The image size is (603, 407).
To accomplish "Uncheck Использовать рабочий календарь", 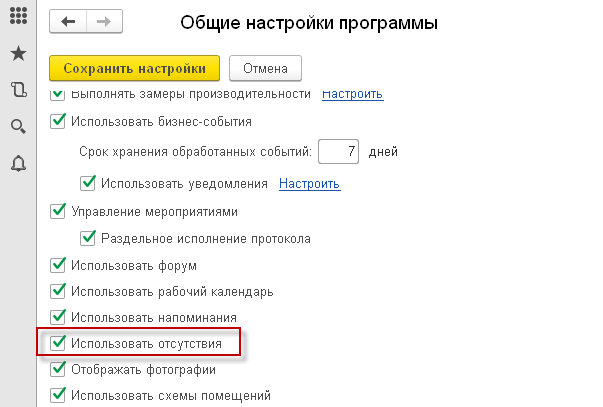I will tap(57, 292).
